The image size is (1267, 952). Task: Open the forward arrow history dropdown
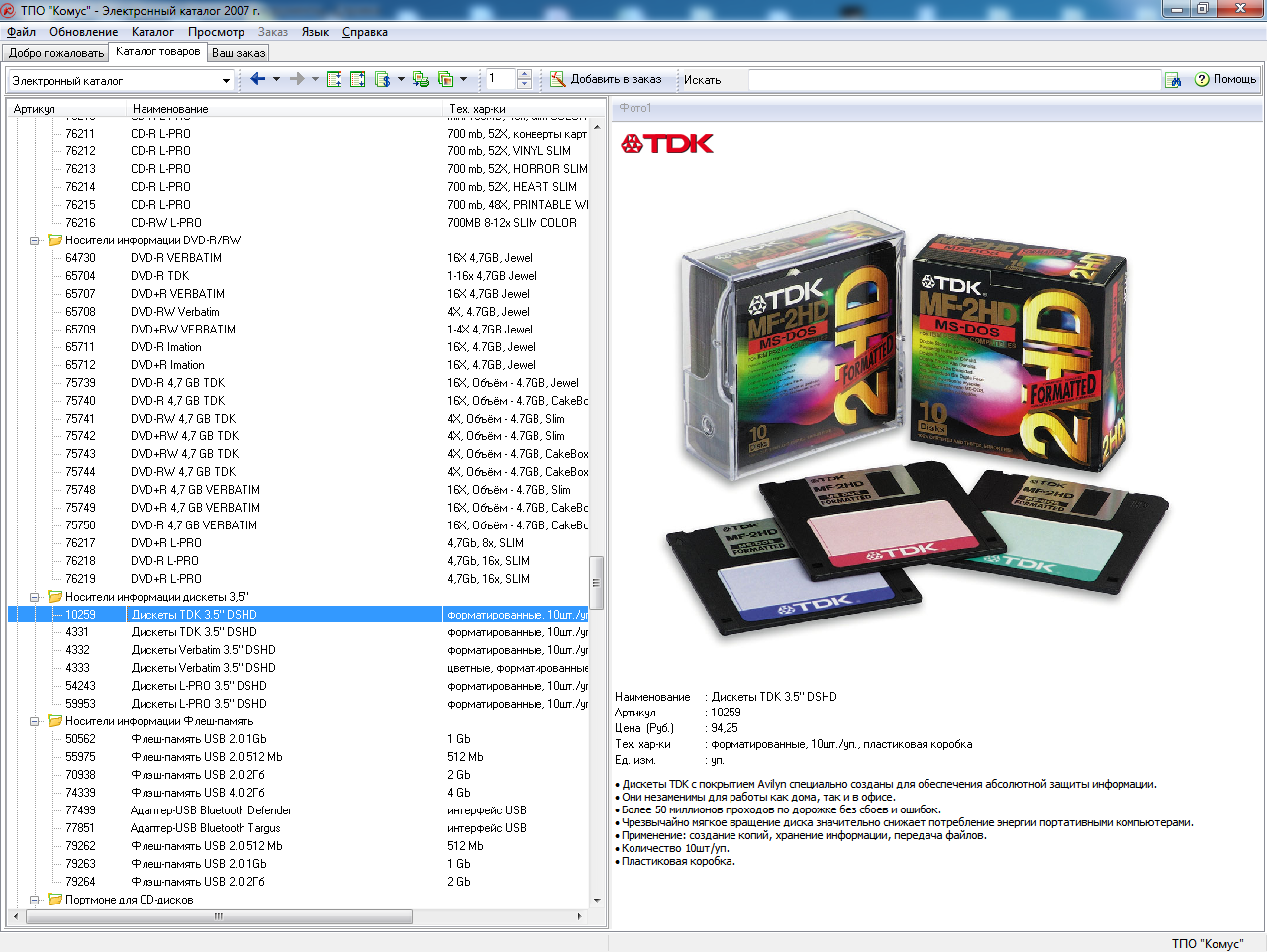coord(316,79)
